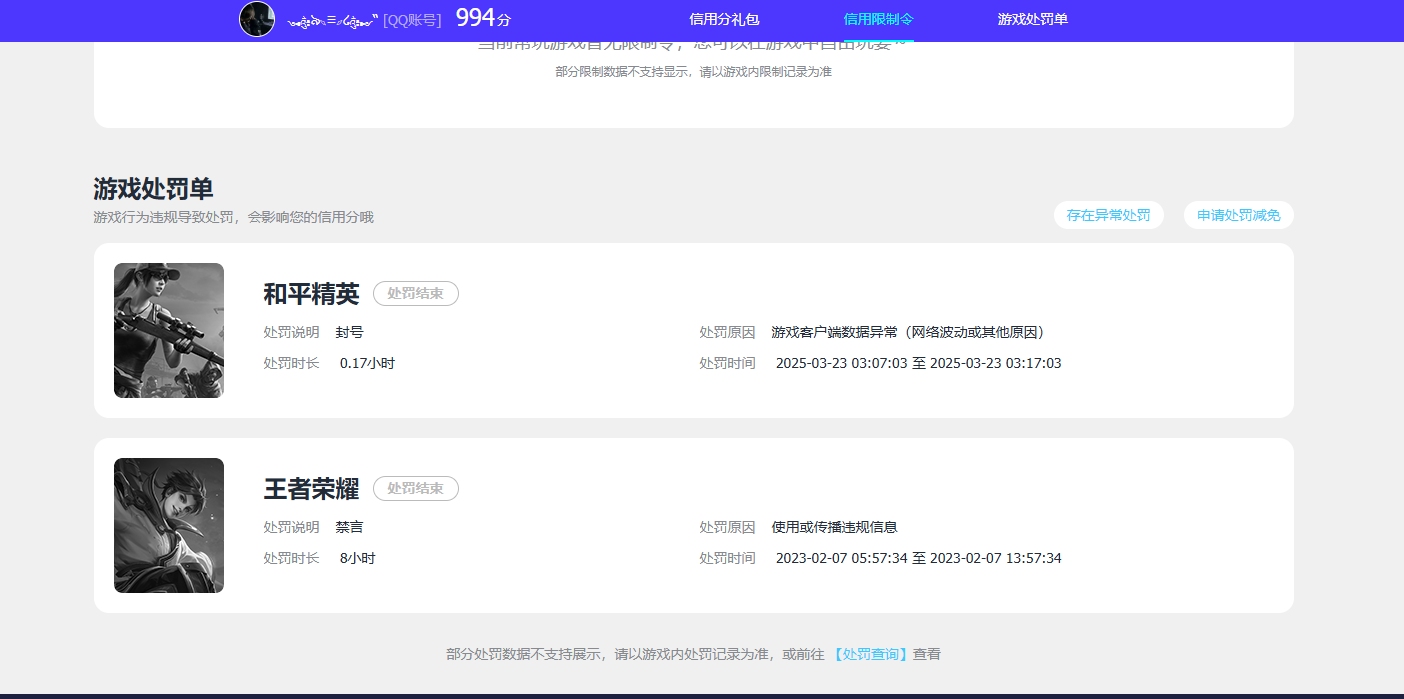Click the 部分限制数据不支持显示 notice text

coord(693,72)
